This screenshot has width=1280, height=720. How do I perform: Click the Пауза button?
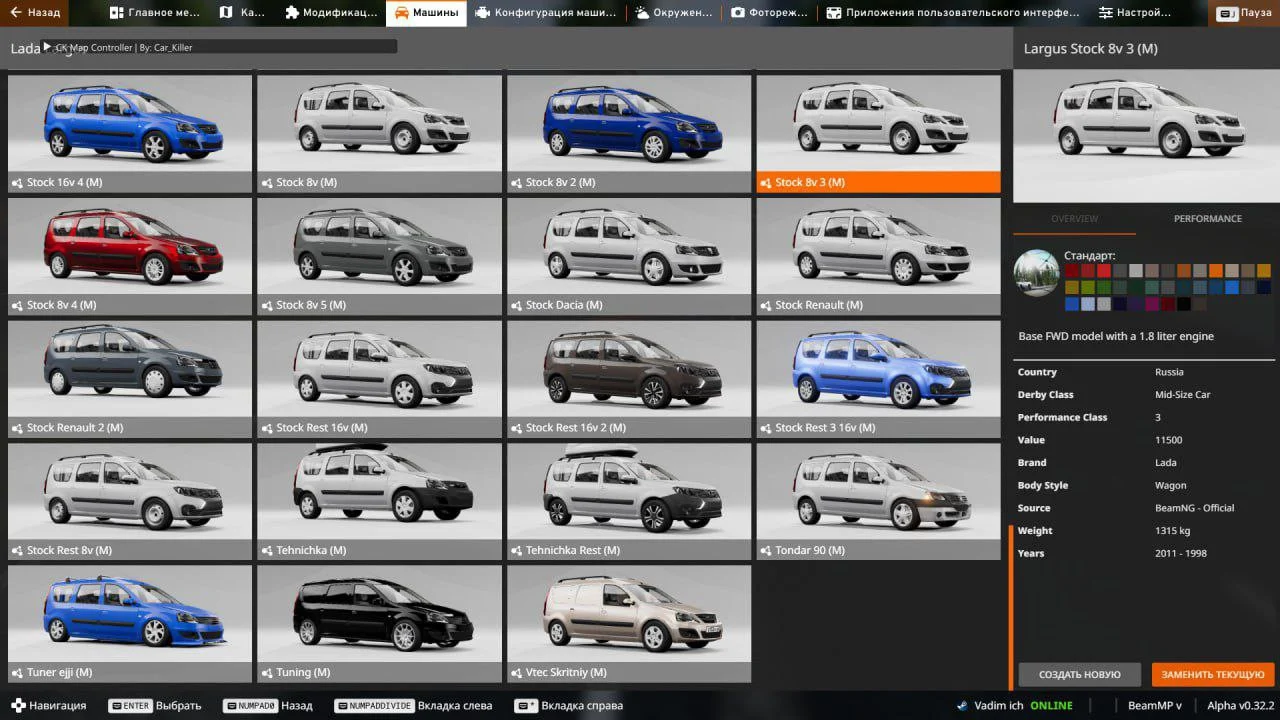click(x=1244, y=13)
